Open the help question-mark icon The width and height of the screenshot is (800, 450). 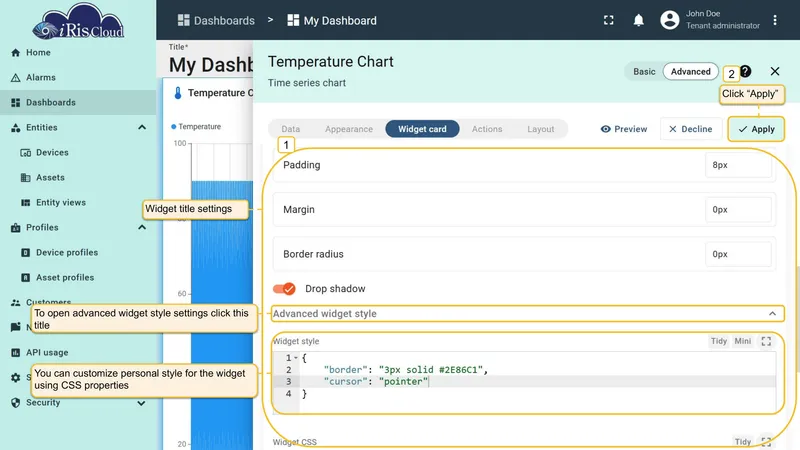tap(745, 71)
